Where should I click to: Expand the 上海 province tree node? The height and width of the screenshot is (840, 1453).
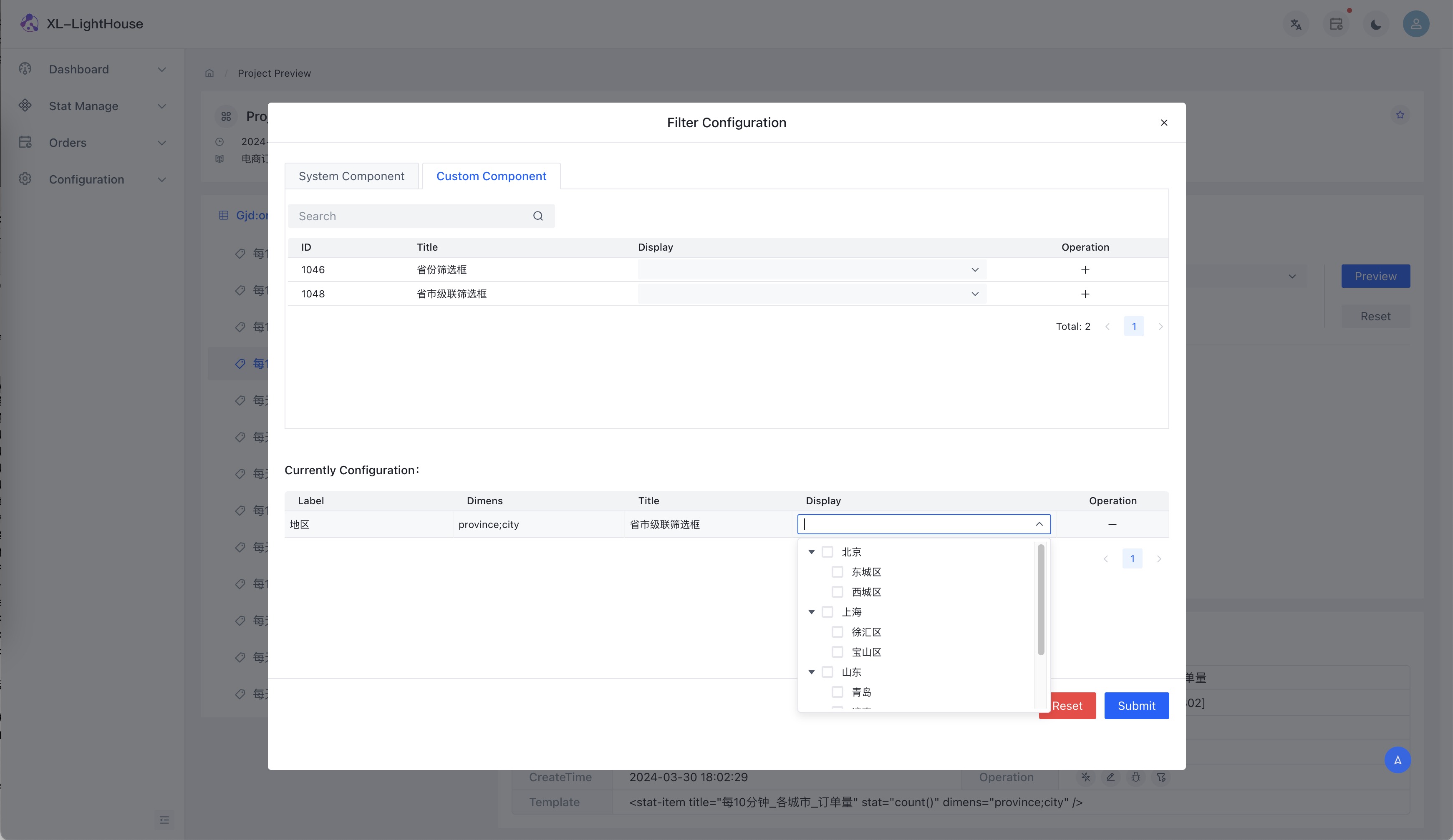coord(812,612)
